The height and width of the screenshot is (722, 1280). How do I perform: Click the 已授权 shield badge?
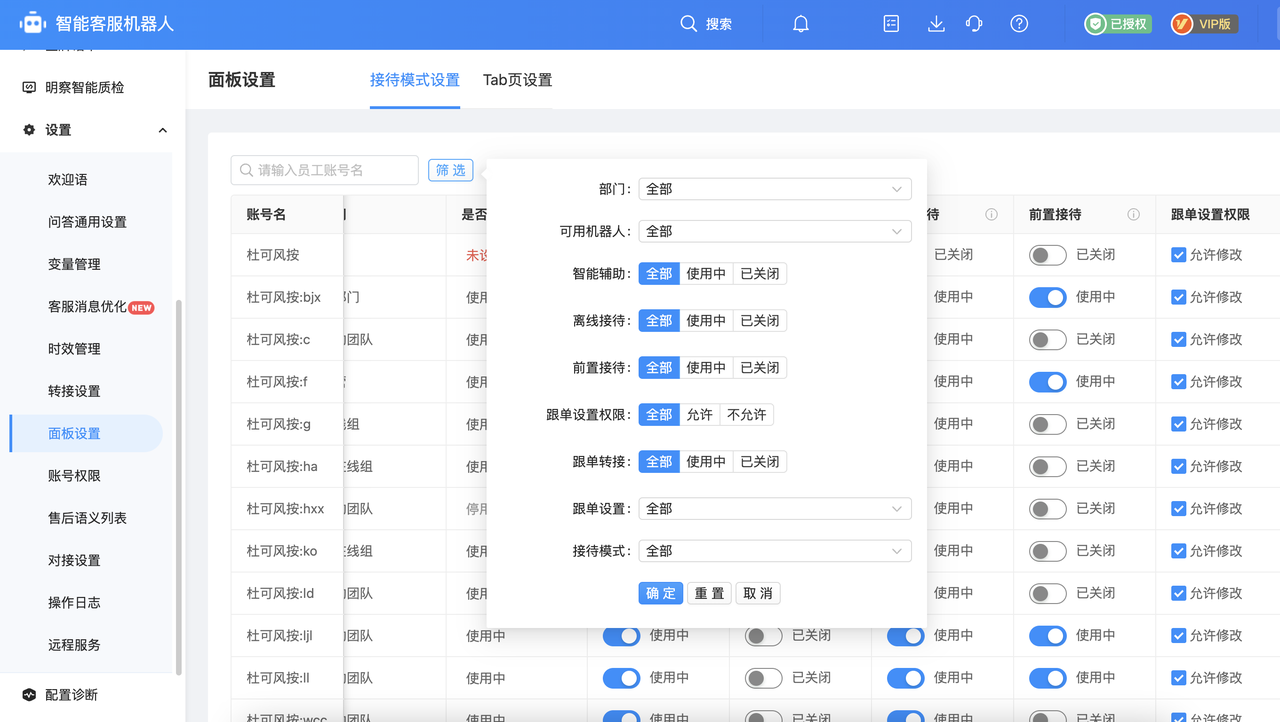click(x=1118, y=24)
